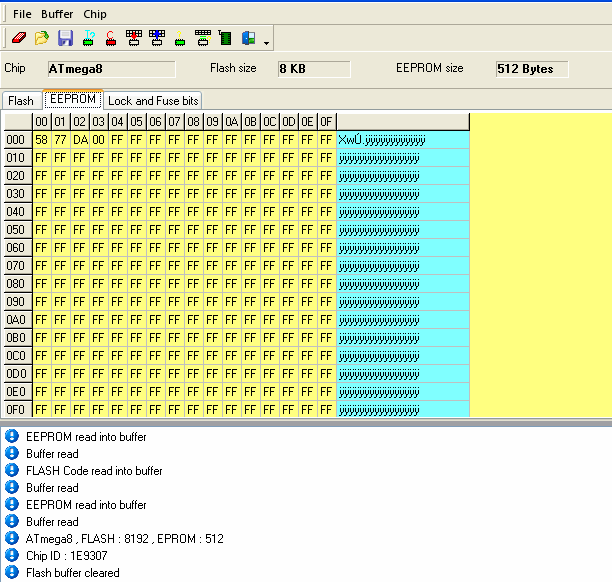Viewport: 612px width, 582px height.
Task: Switch to the Flash tab
Action: (21, 101)
